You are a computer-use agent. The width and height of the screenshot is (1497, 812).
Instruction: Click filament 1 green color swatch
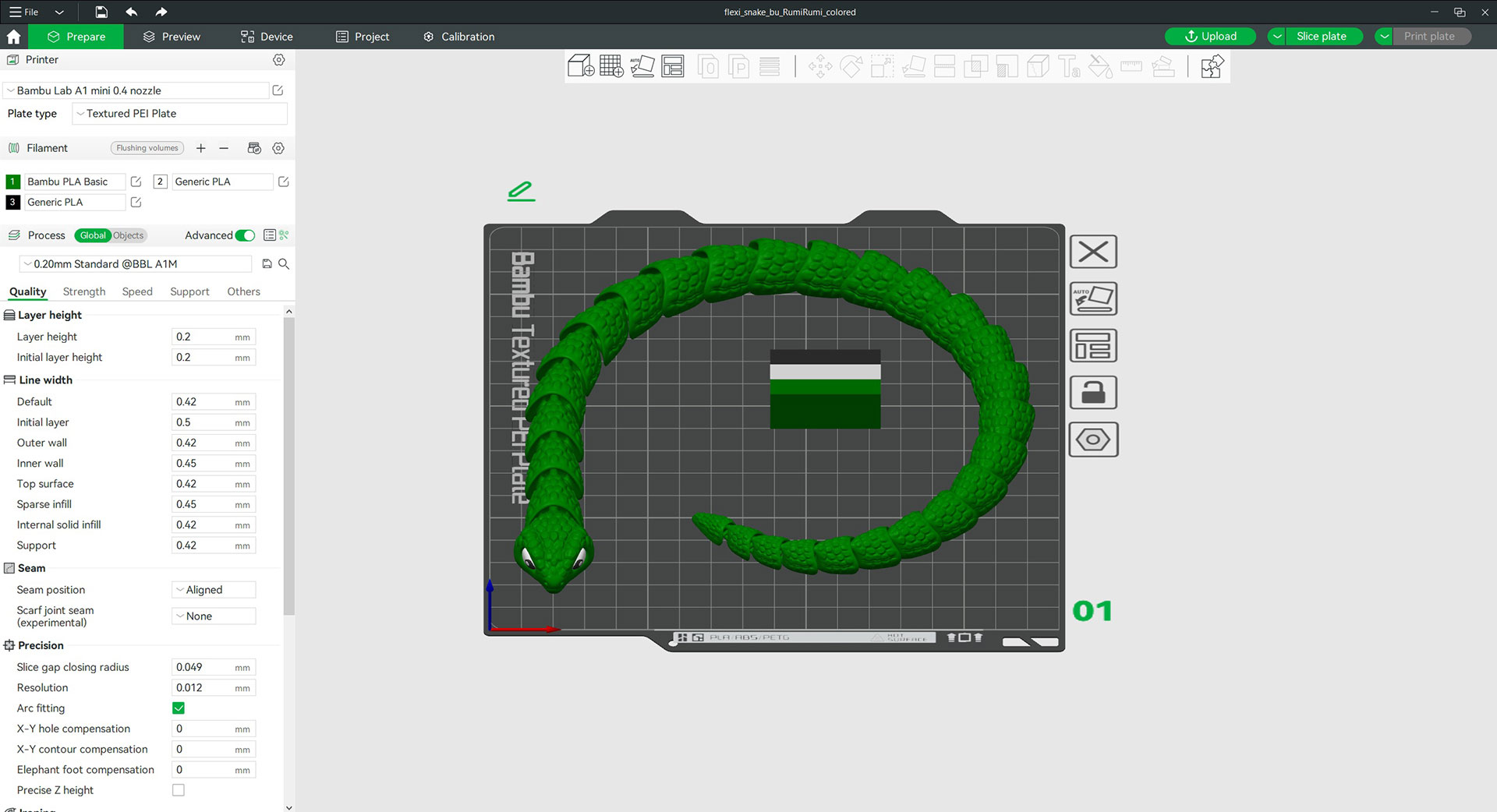pyautogui.click(x=12, y=182)
